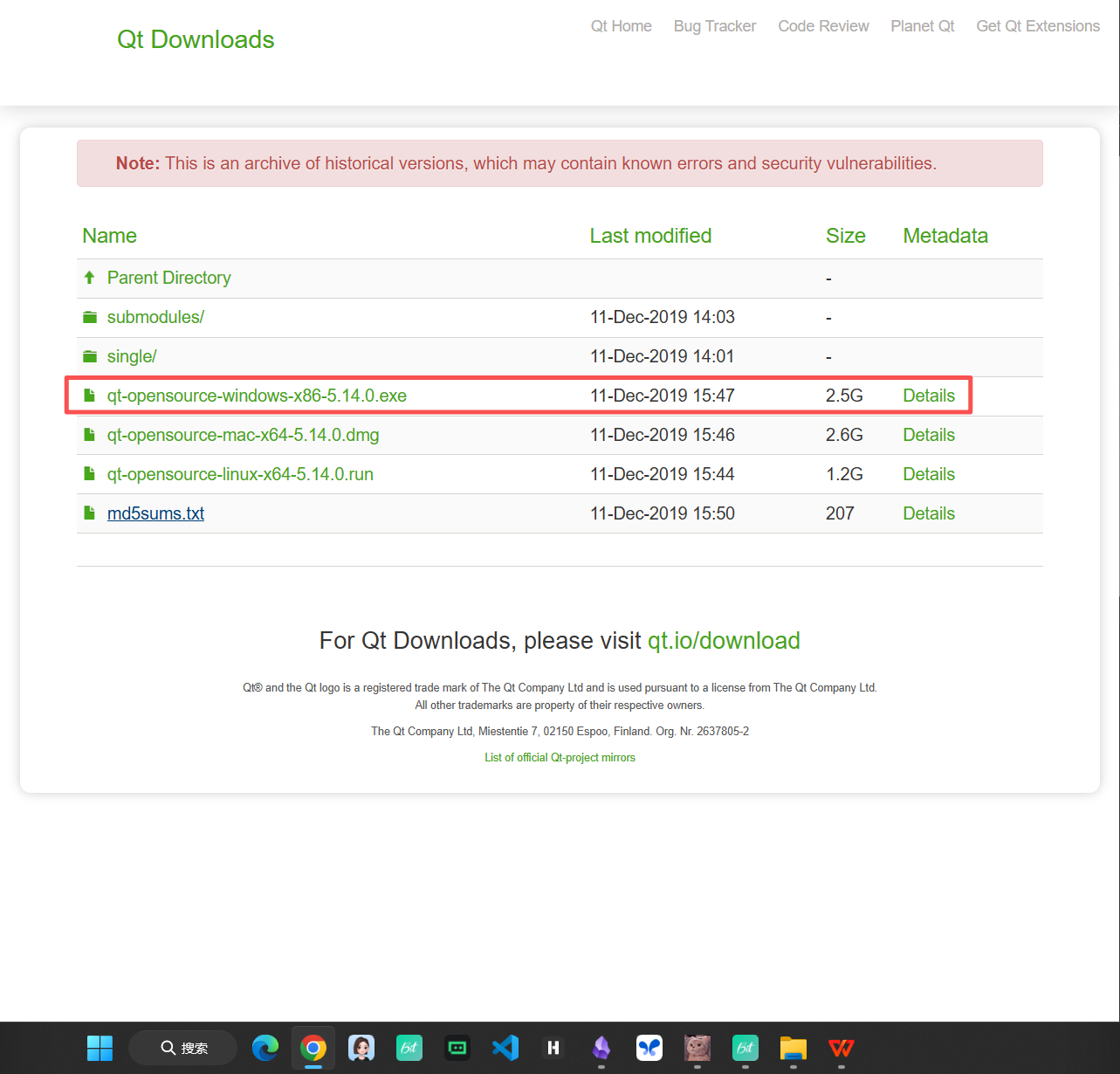Click the folder icon next to single/

(x=90, y=356)
